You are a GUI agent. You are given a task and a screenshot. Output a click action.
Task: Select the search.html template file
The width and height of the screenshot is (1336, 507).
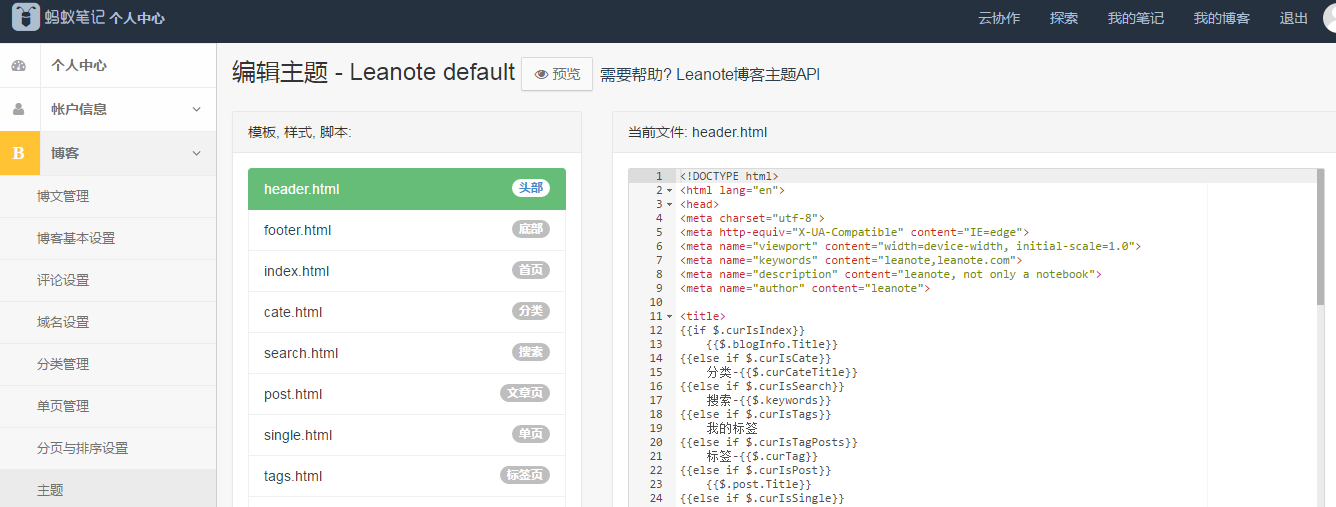[x=407, y=353]
